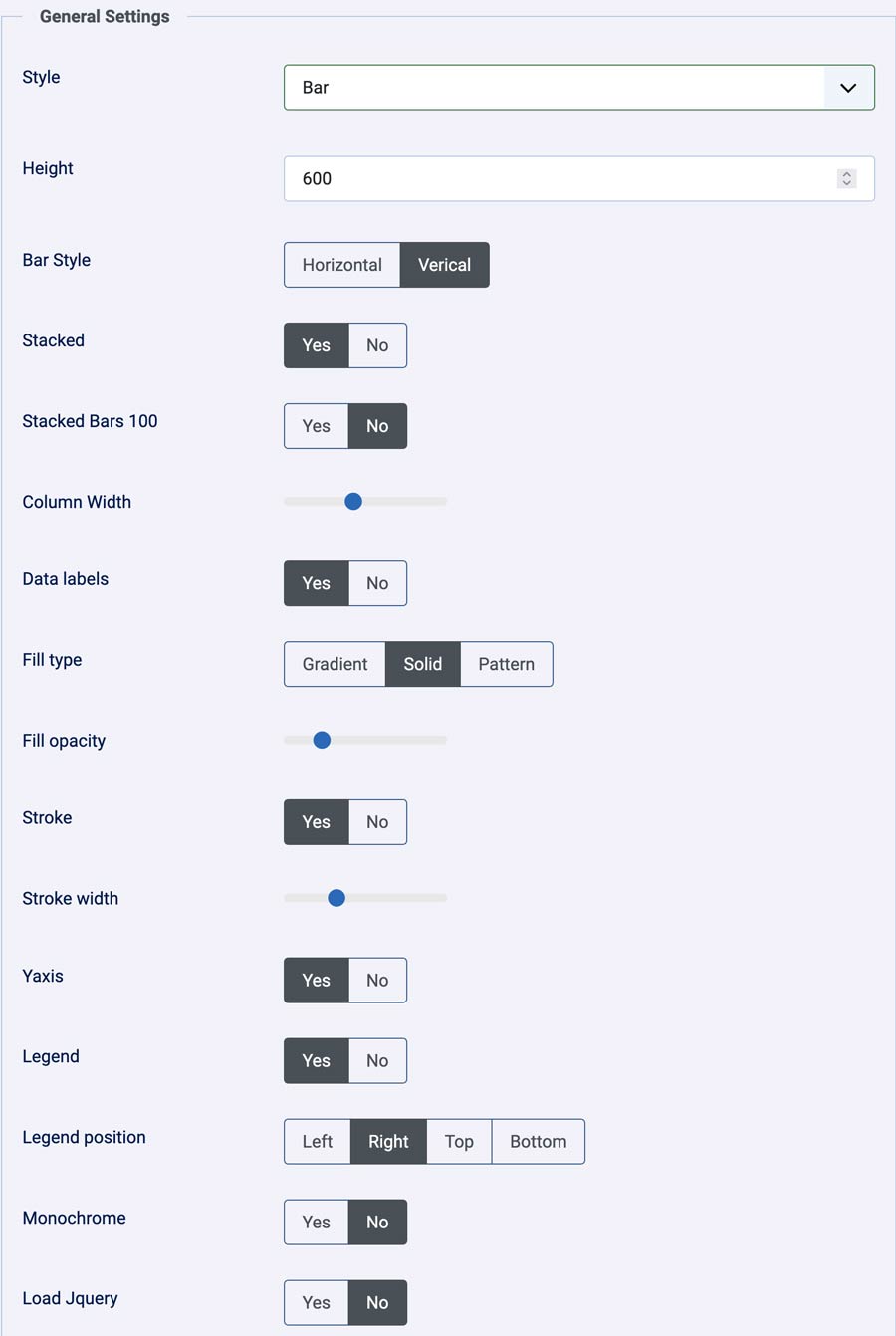Select Verical bar style option
Image resolution: width=896 pixels, height=1336 pixels.
coord(444,265)
